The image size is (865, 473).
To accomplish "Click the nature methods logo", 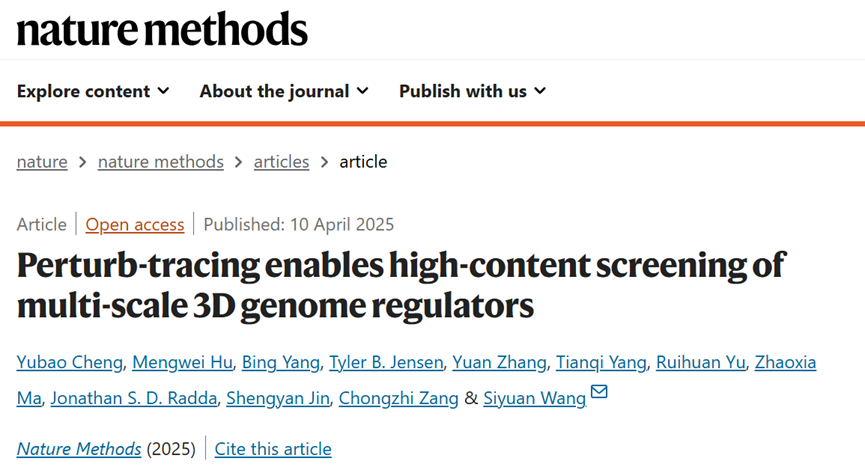I will 162,30.
